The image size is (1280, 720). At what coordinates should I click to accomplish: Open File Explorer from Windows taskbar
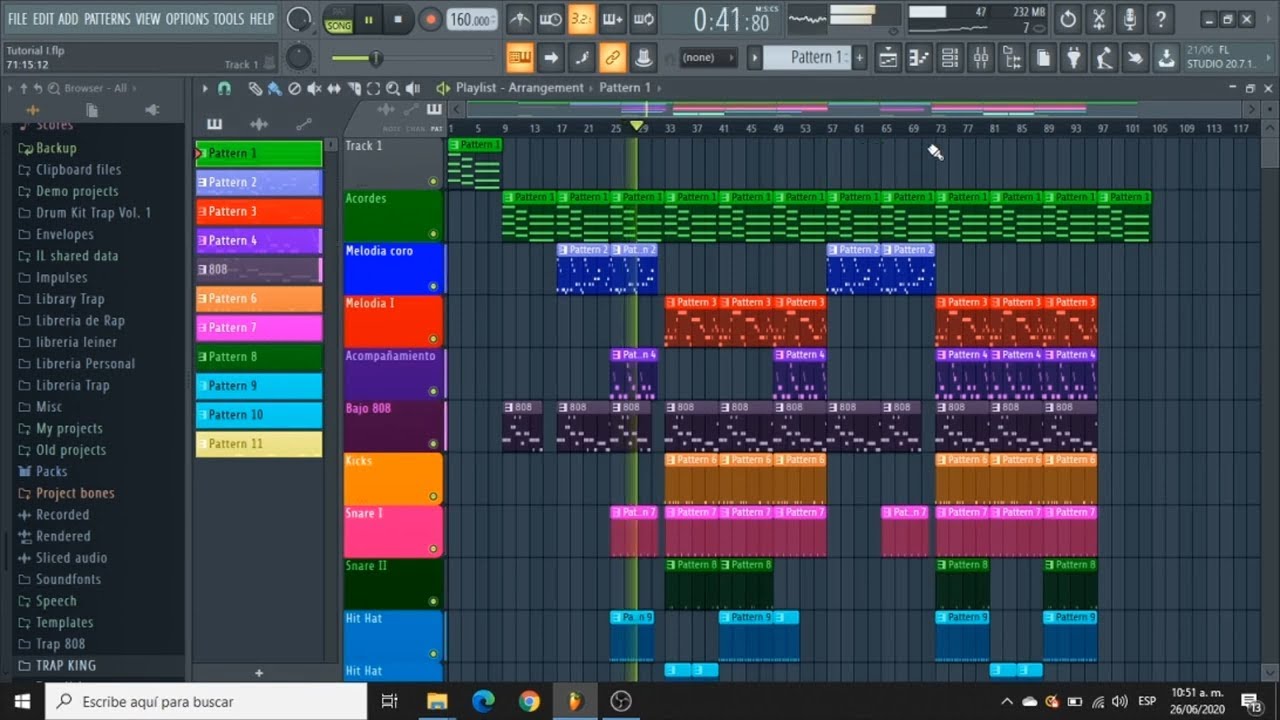(x=437, y=701)
